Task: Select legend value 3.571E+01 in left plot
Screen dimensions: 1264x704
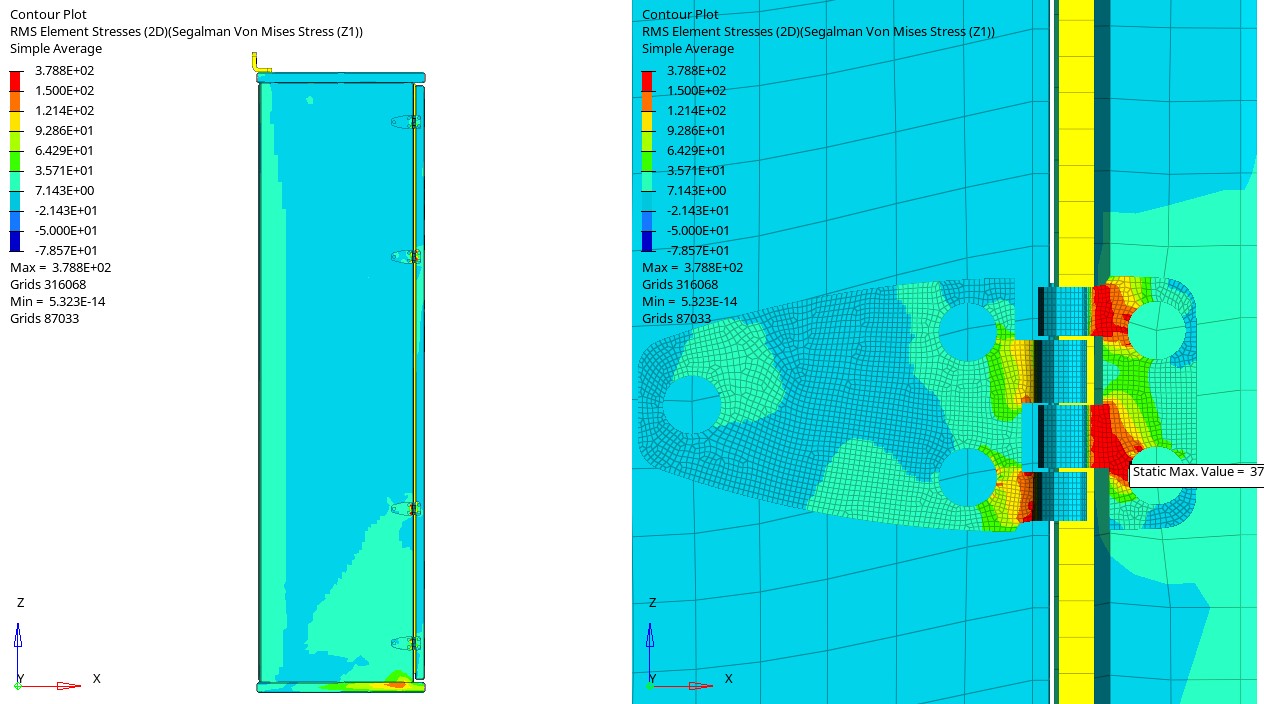Action: click(x=64, y=171)
